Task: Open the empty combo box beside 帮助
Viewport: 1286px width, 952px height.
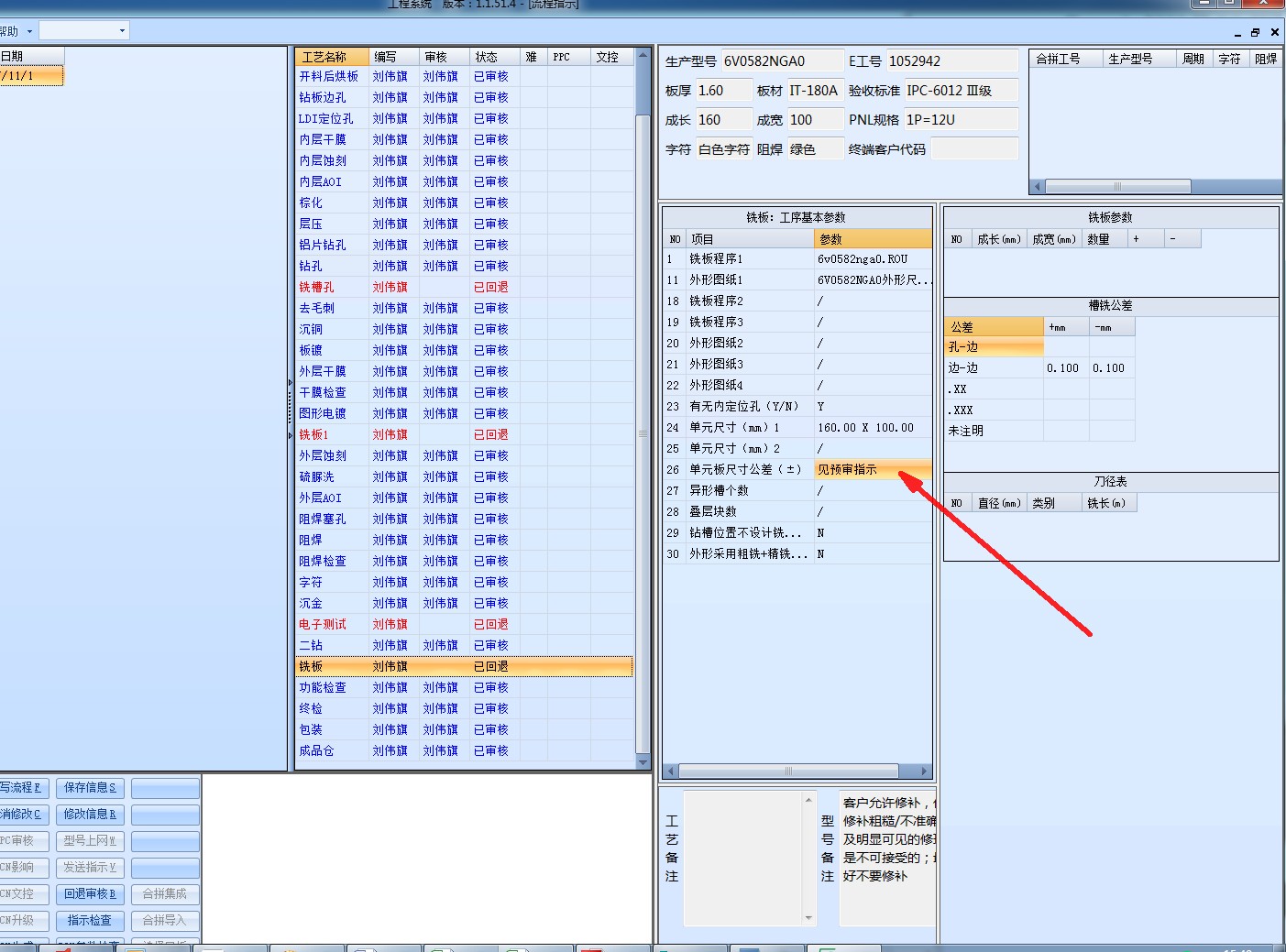Action: click(x=84, y=31)
